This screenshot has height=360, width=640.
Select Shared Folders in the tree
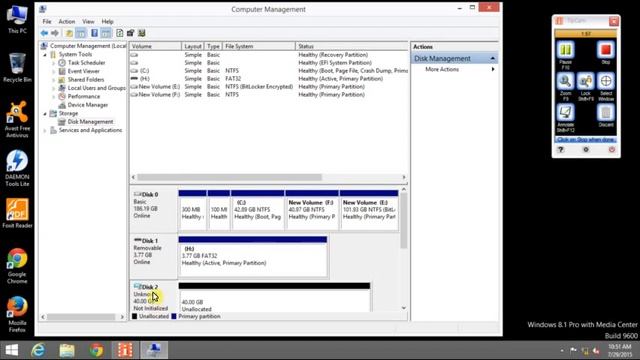(x=81, y=80)
